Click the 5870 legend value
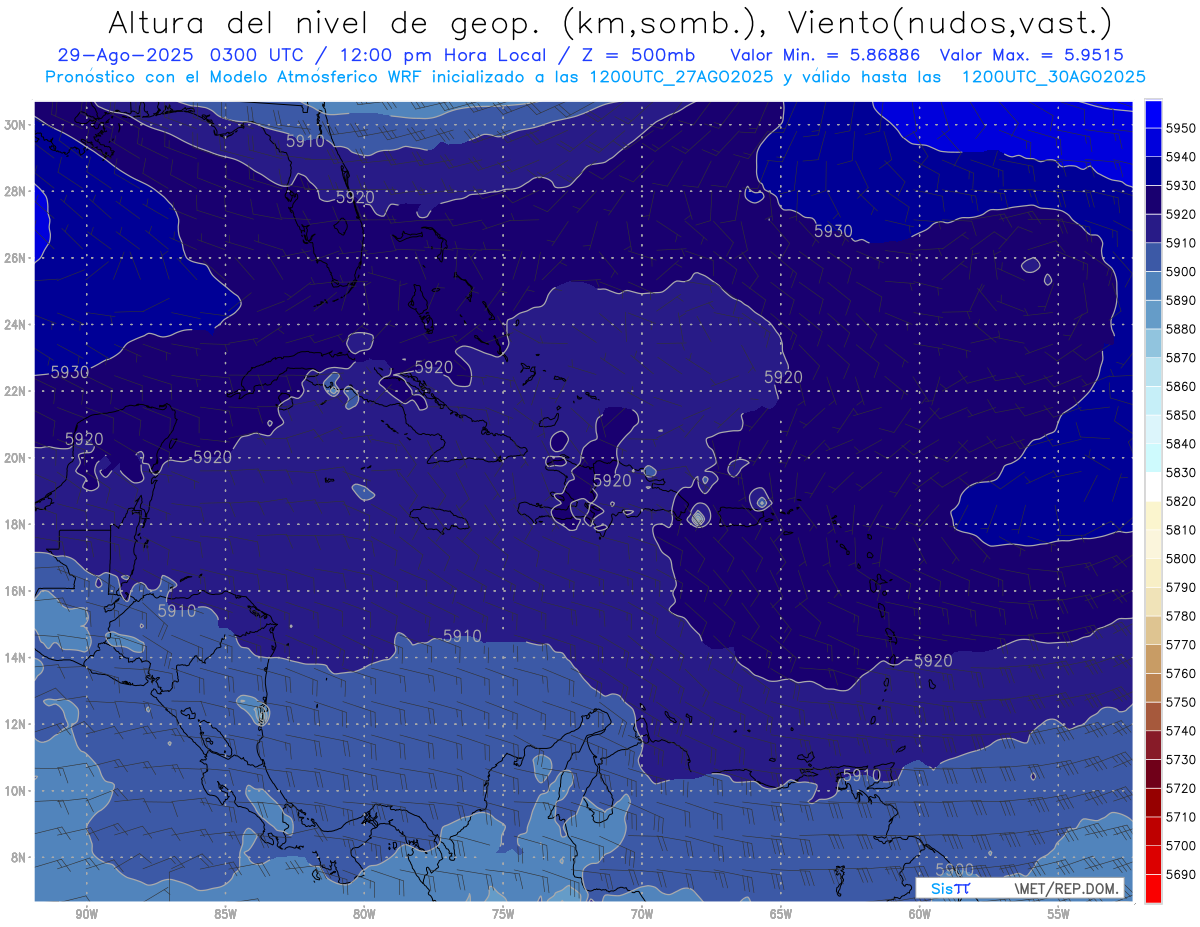Screen dimensions: 1200x927 point(1181,358)
